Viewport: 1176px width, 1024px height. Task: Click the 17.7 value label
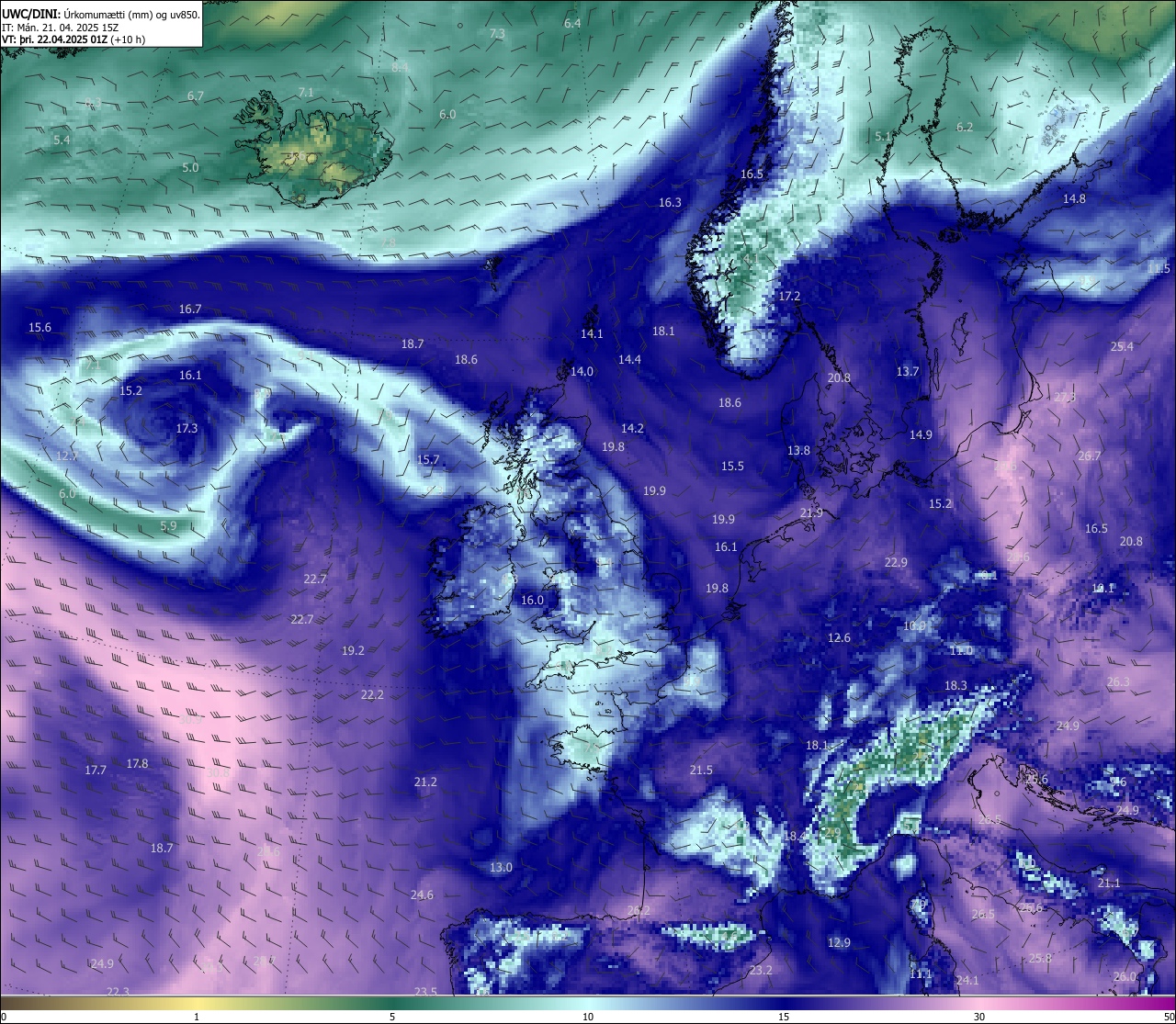point(96,770)
